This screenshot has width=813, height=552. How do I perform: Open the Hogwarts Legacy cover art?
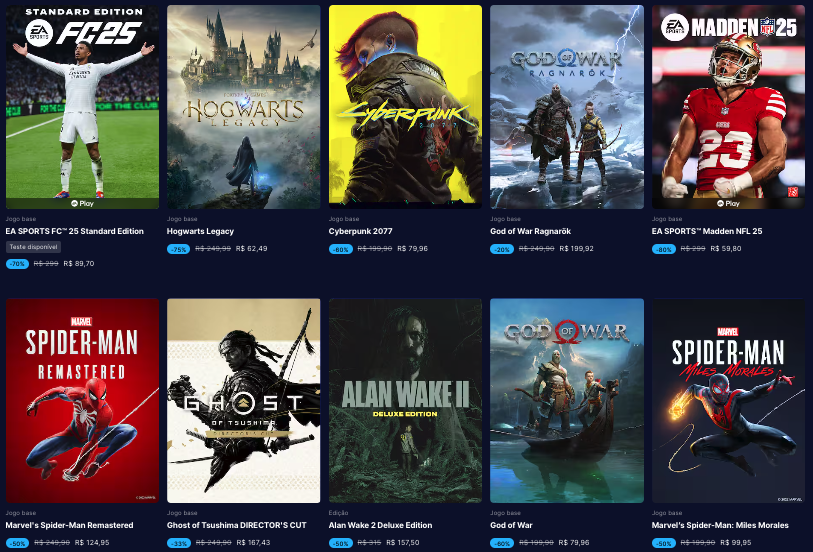(244, 107)
